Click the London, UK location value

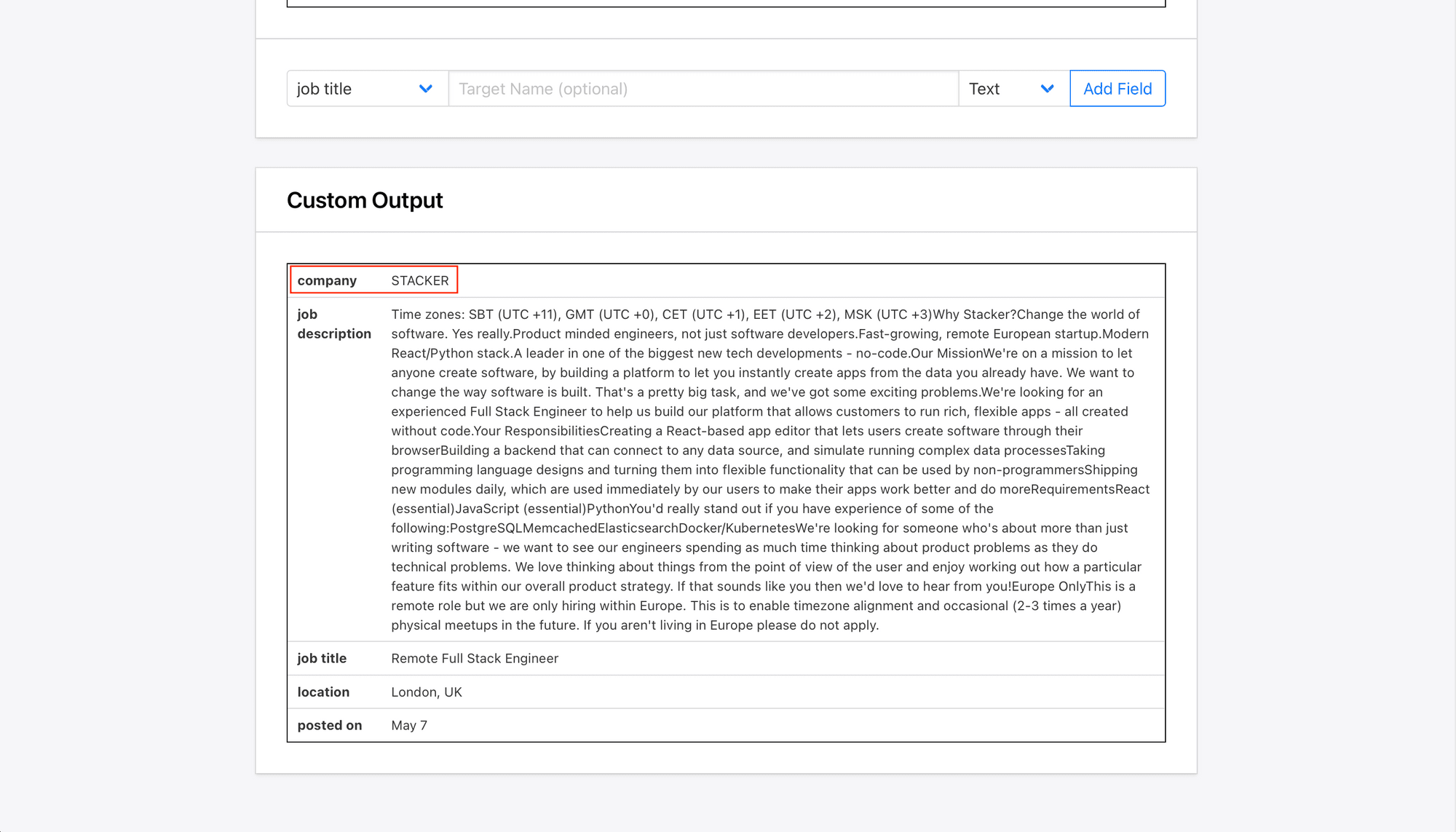coord(427,692)
